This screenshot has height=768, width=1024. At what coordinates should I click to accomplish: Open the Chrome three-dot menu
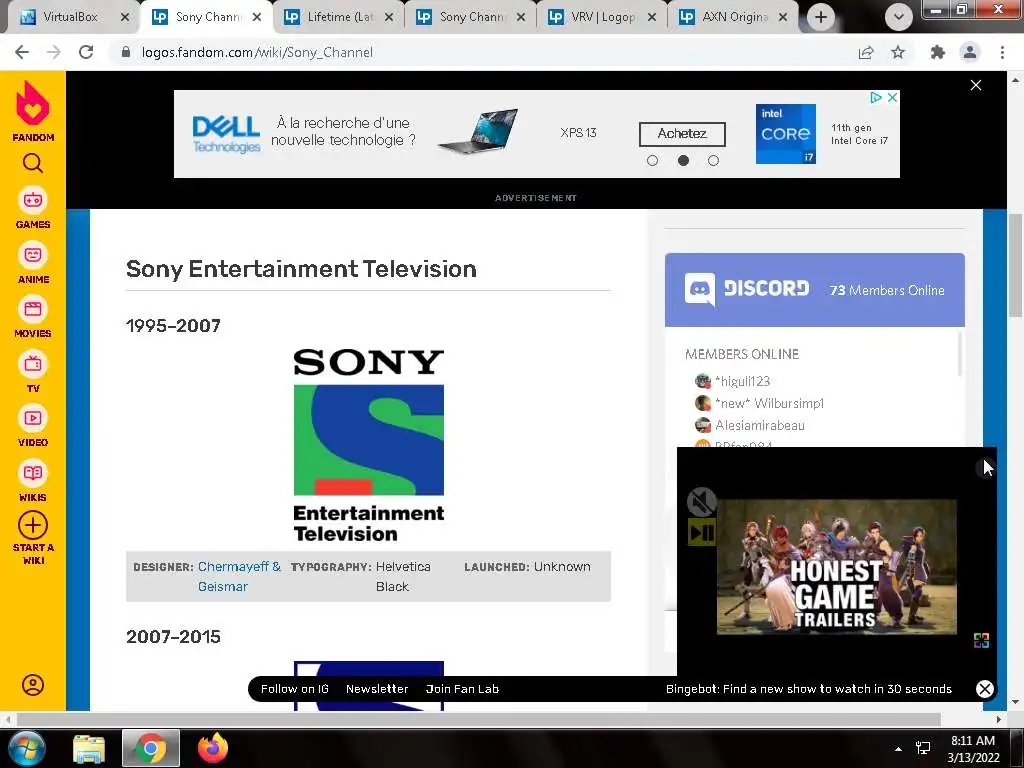coord(1002,52)
